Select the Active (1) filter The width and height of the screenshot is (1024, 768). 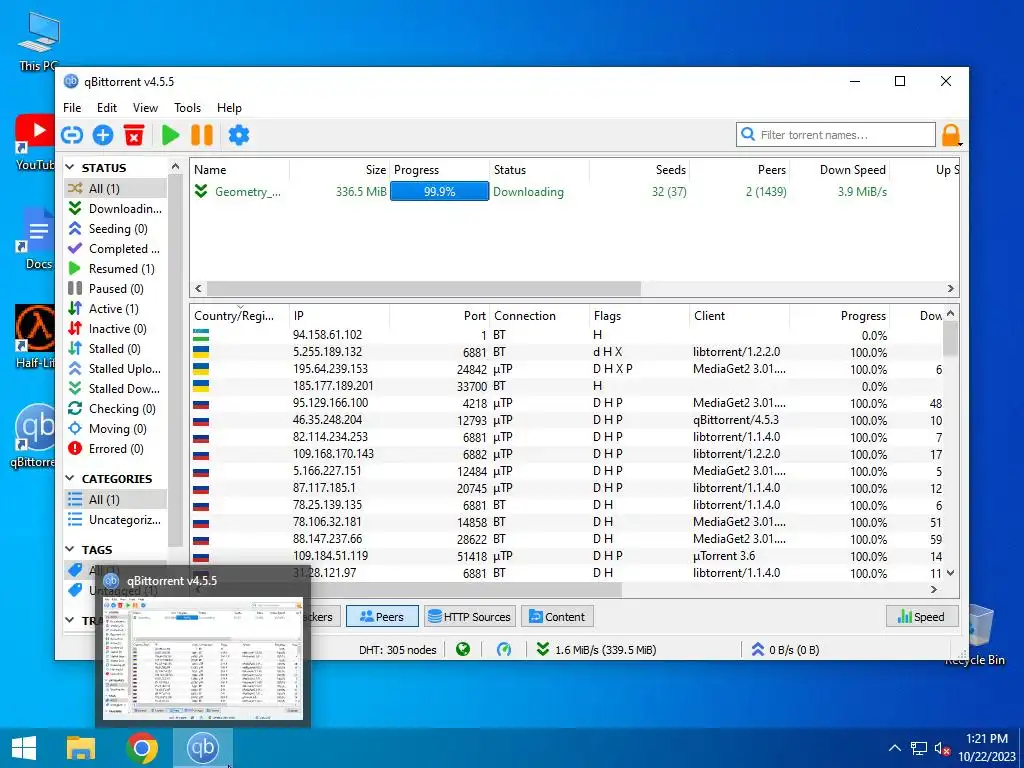[115, 309]
